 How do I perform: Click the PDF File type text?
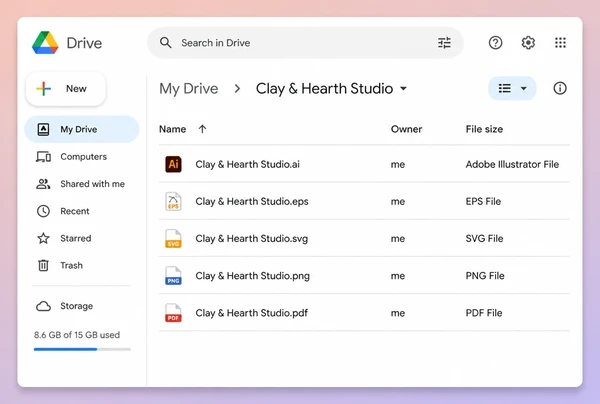point(484,313)
